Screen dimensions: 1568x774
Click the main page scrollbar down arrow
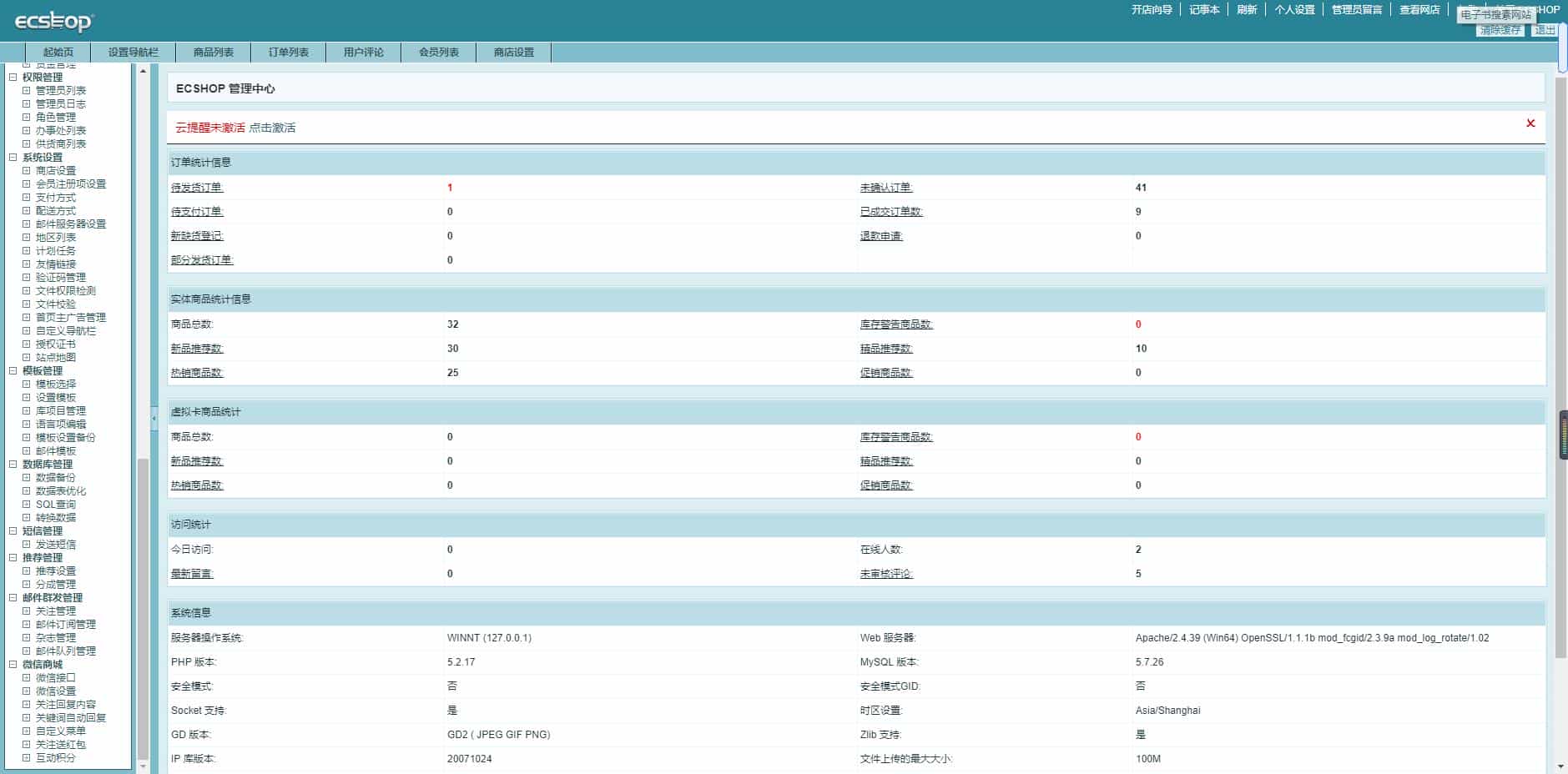1560,766
